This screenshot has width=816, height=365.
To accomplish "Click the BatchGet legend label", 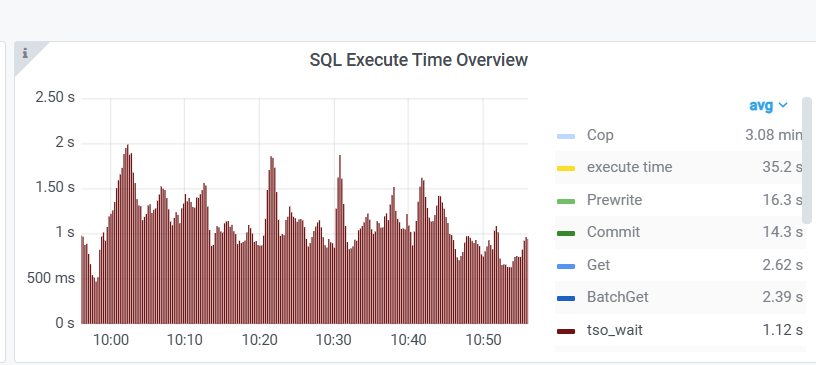I will tap(618, 297).
